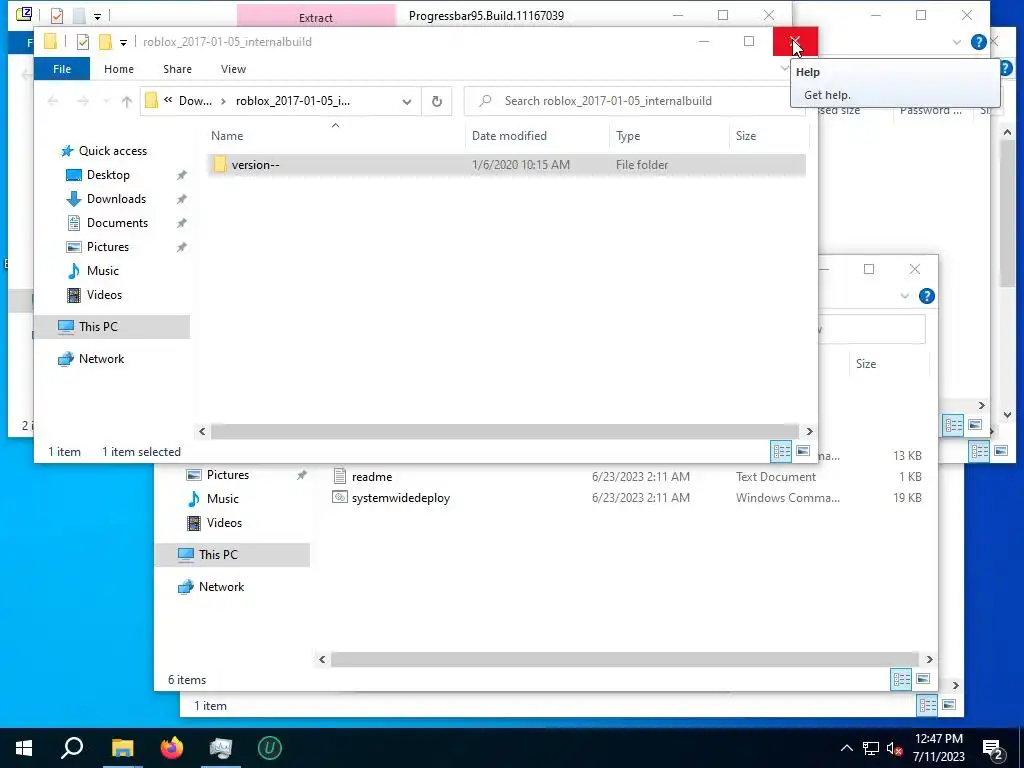This screenshot has width=1024, height=768.
Task: Click the roblox window horizontal scrollbar thumb
Action: pyautogui.click(x=504, y=431)
